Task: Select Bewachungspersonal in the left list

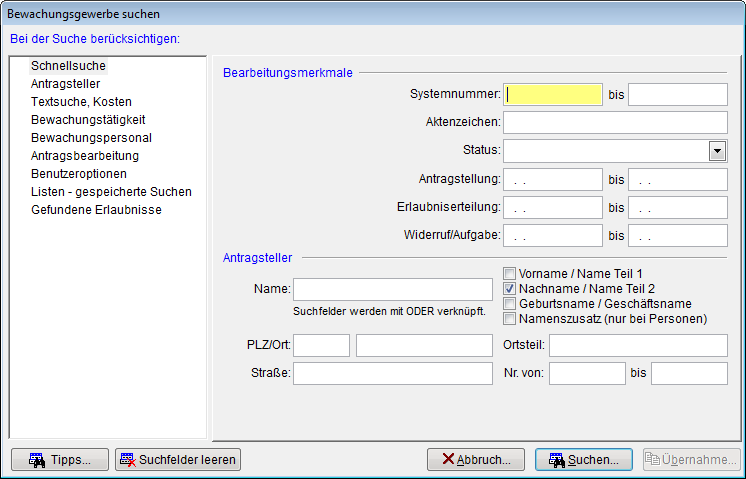Action: coord(91,138)
